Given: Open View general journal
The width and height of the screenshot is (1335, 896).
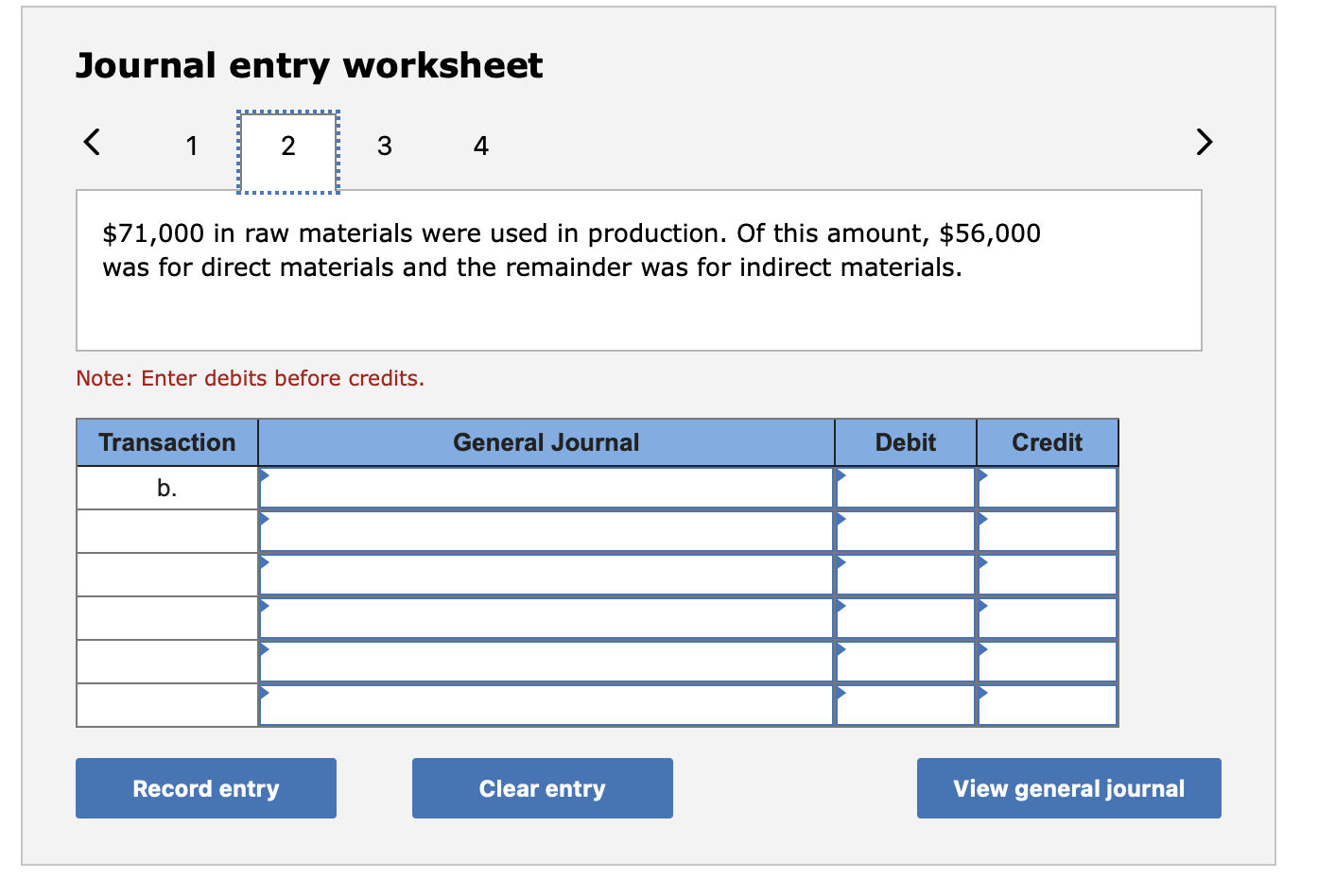Looking at the screenshot, I should point(1068,787).
